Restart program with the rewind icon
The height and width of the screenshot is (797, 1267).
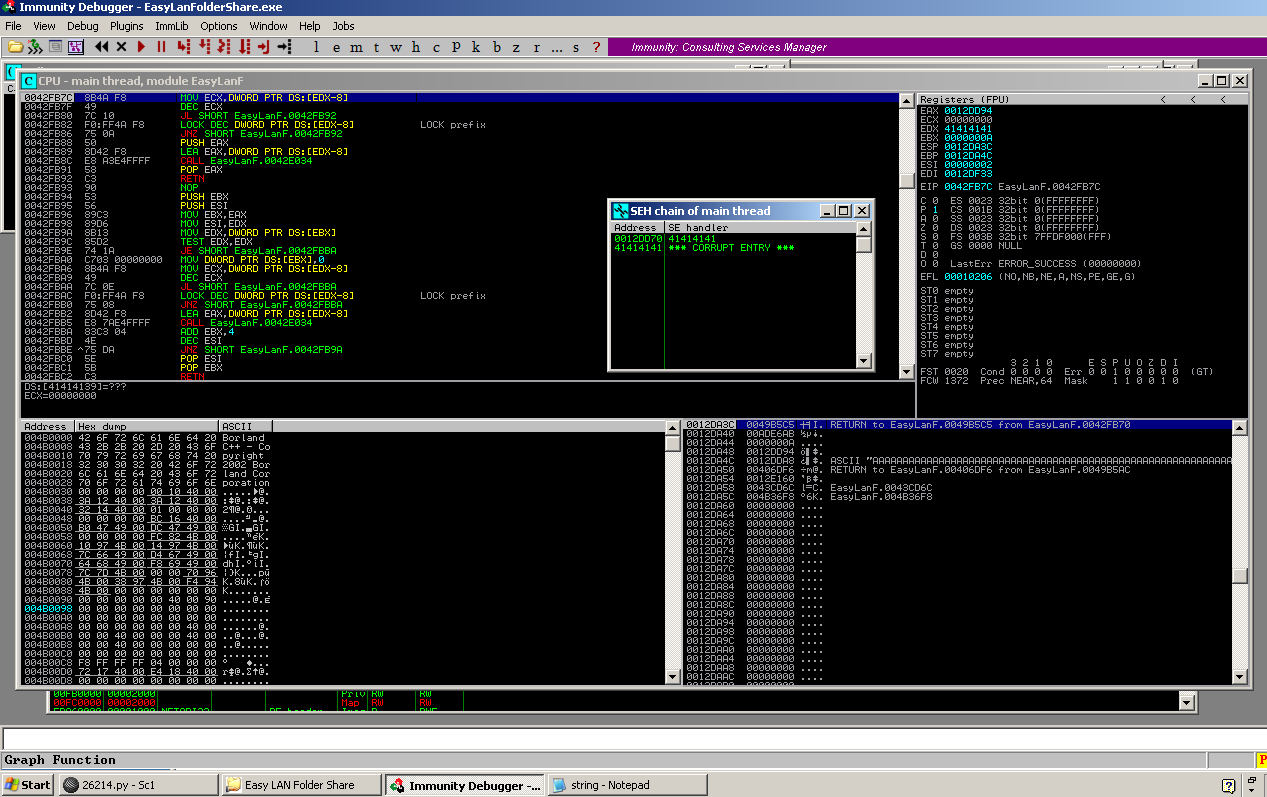101,47
